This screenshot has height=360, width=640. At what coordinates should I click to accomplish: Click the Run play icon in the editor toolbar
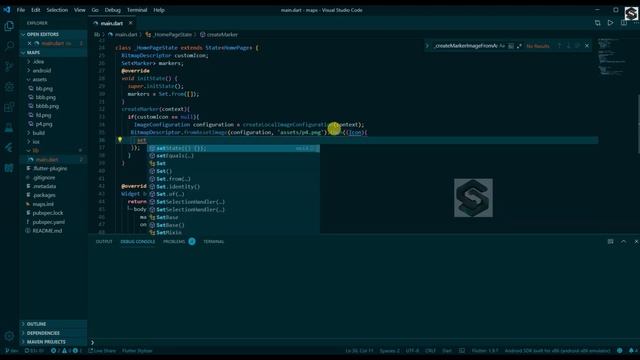click(x=610, y=23)
